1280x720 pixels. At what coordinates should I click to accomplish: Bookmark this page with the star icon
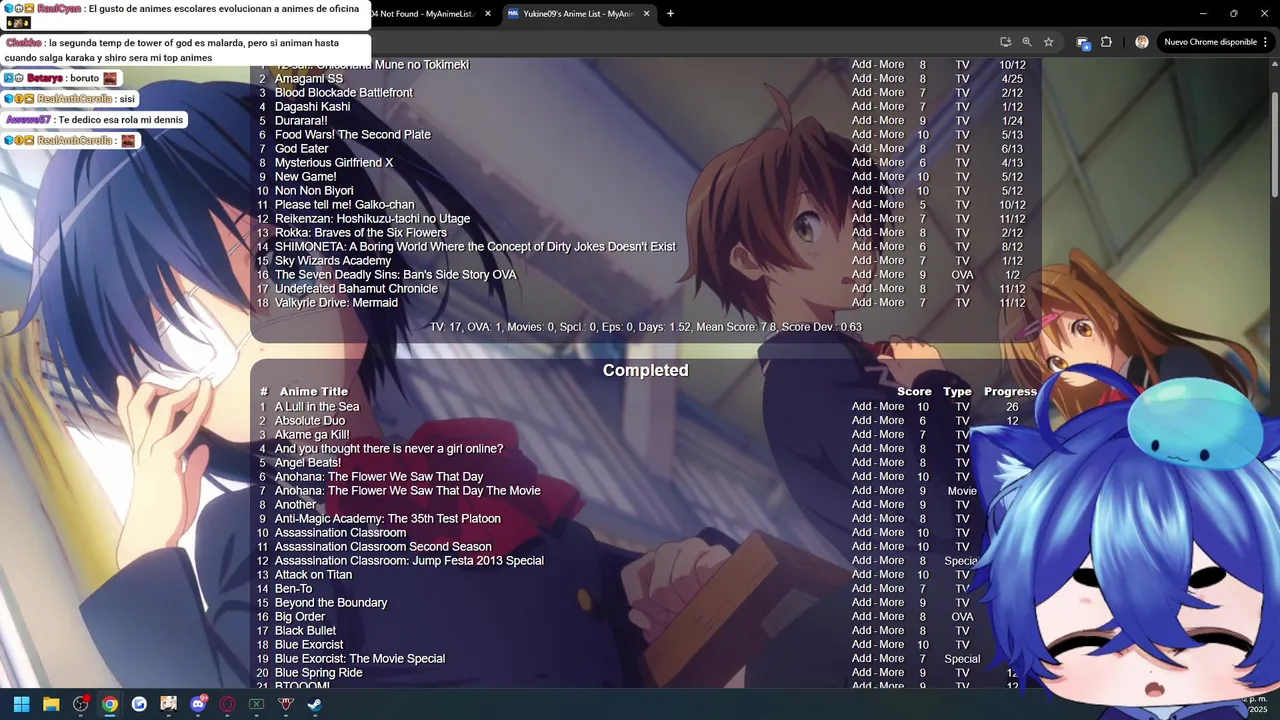[1048, 42]
